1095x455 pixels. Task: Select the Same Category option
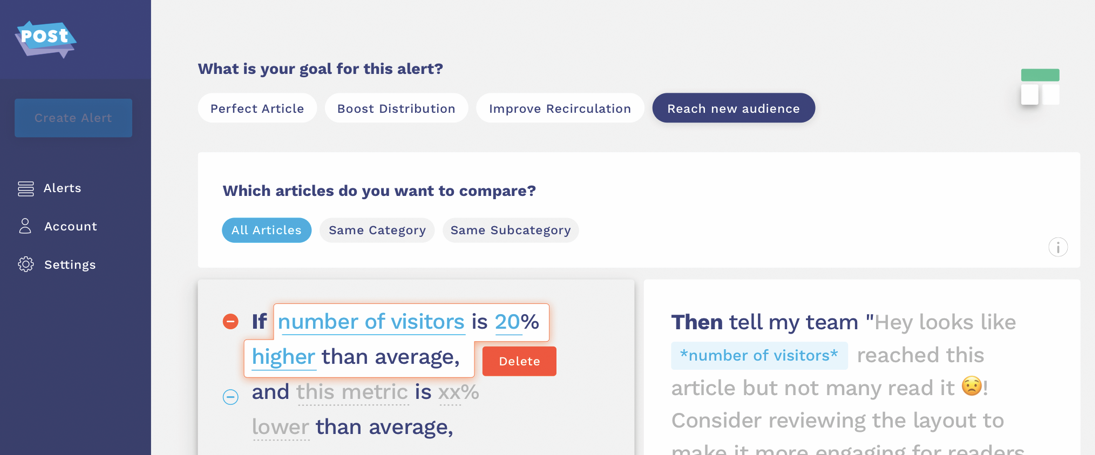377,230
